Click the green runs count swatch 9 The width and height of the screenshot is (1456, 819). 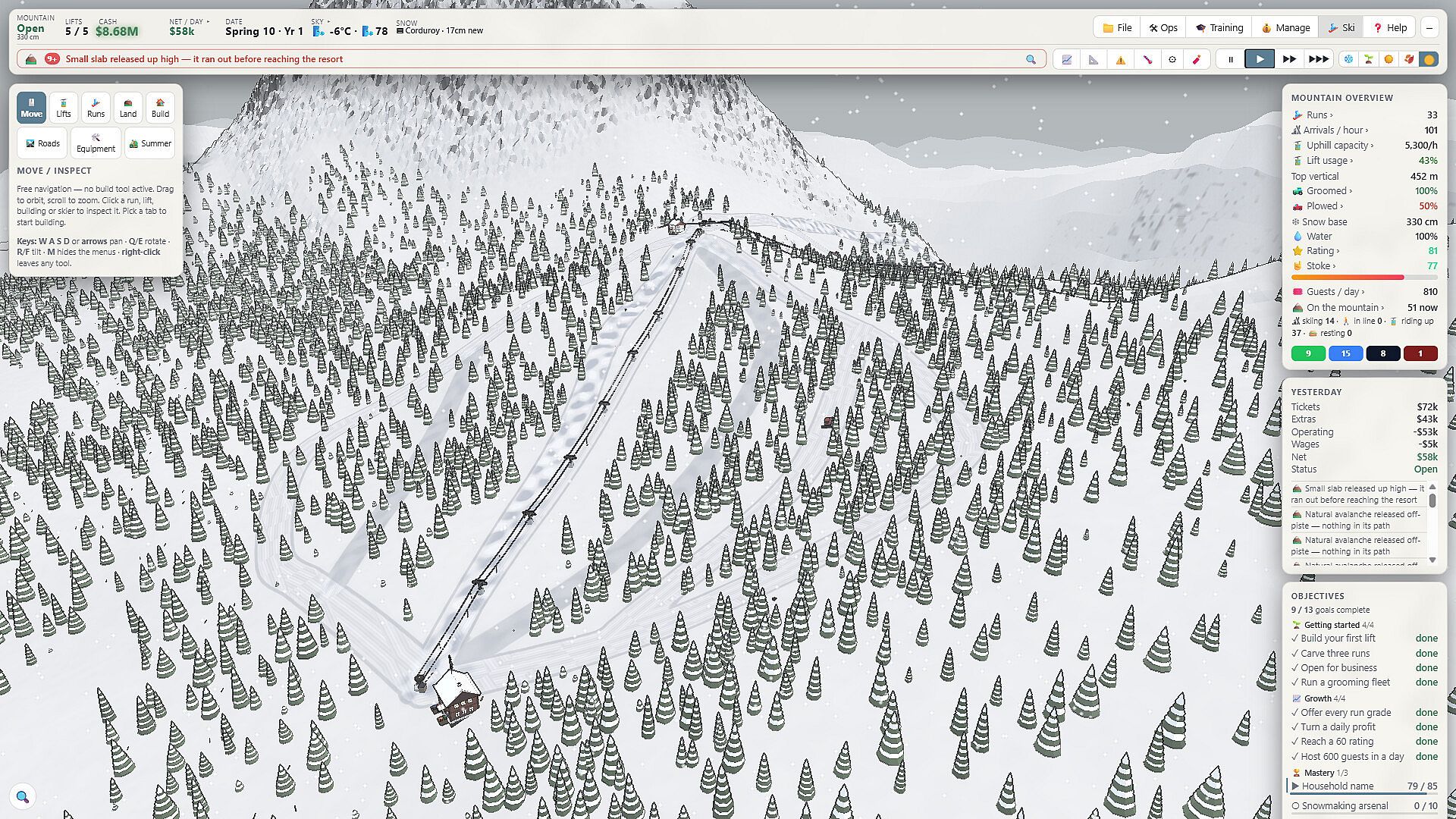pyautogui.click(x=1308, y=353)
